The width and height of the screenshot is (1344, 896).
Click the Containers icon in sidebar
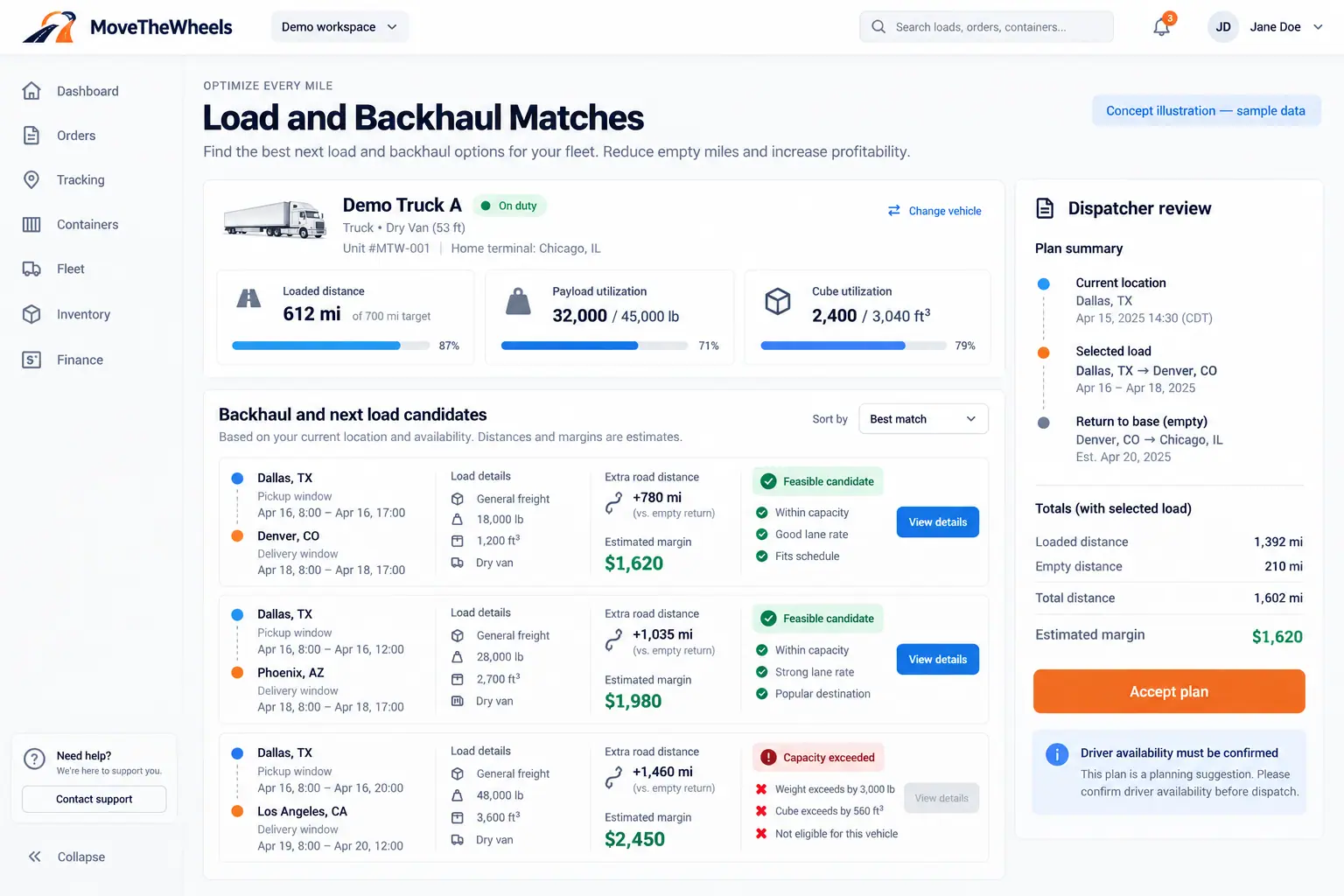click(31, 225)
